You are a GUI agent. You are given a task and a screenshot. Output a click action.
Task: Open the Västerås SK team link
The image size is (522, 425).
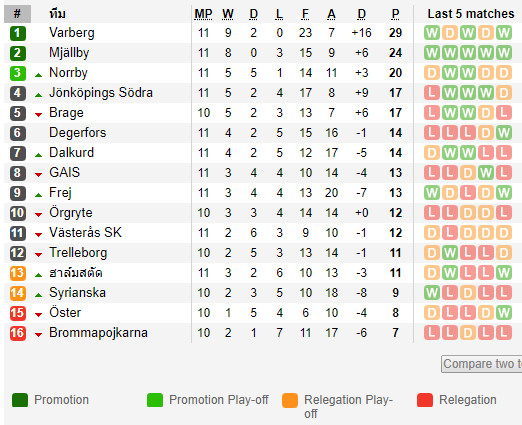click(85, 233)
